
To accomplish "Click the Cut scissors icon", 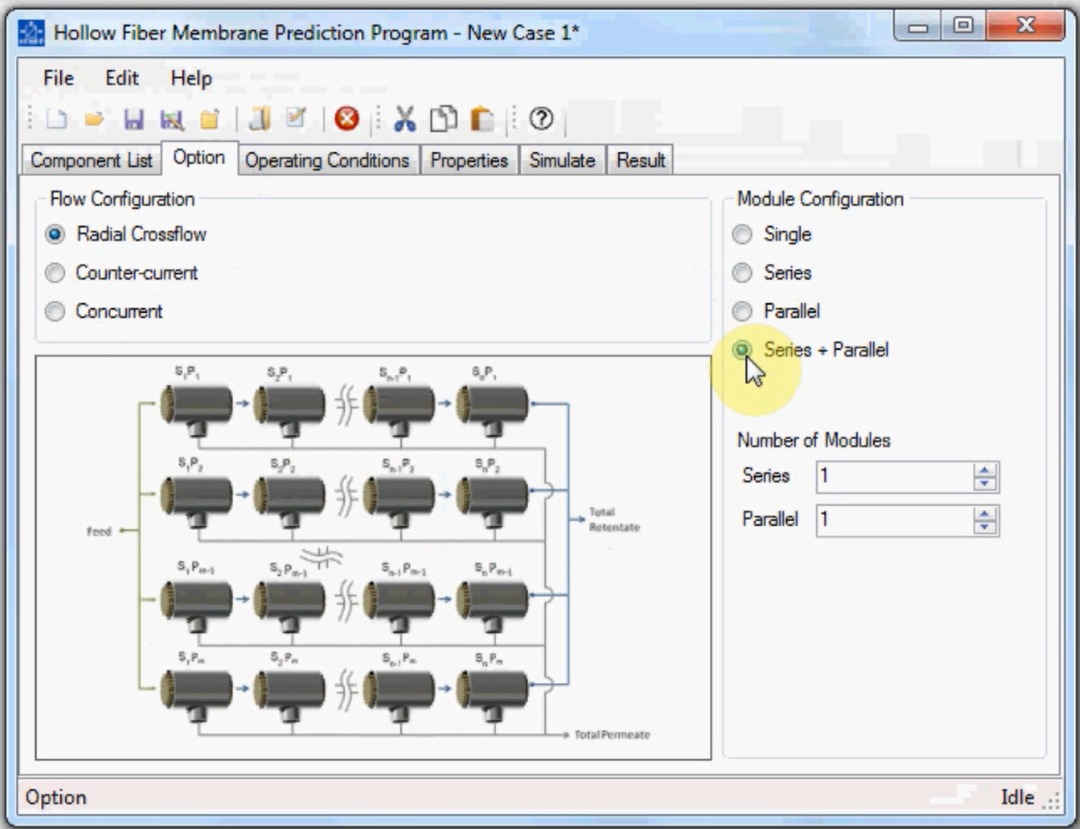I will [x=404, y=120].
